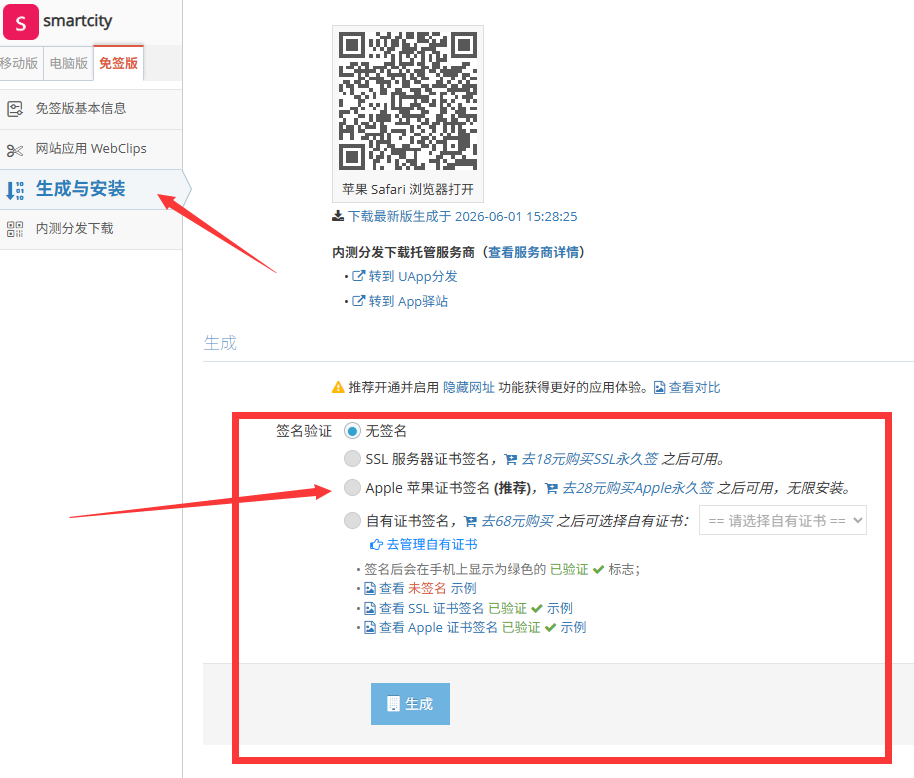This screenshot has width=914, height=778.
Task: Switch to the 移动版 tab
Action: 19,63
